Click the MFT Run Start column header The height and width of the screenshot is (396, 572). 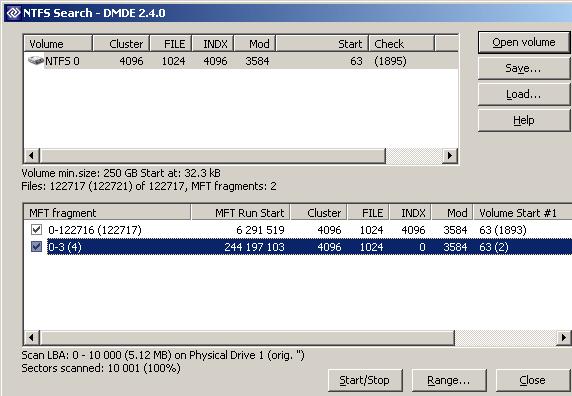(x=240, y=213)
